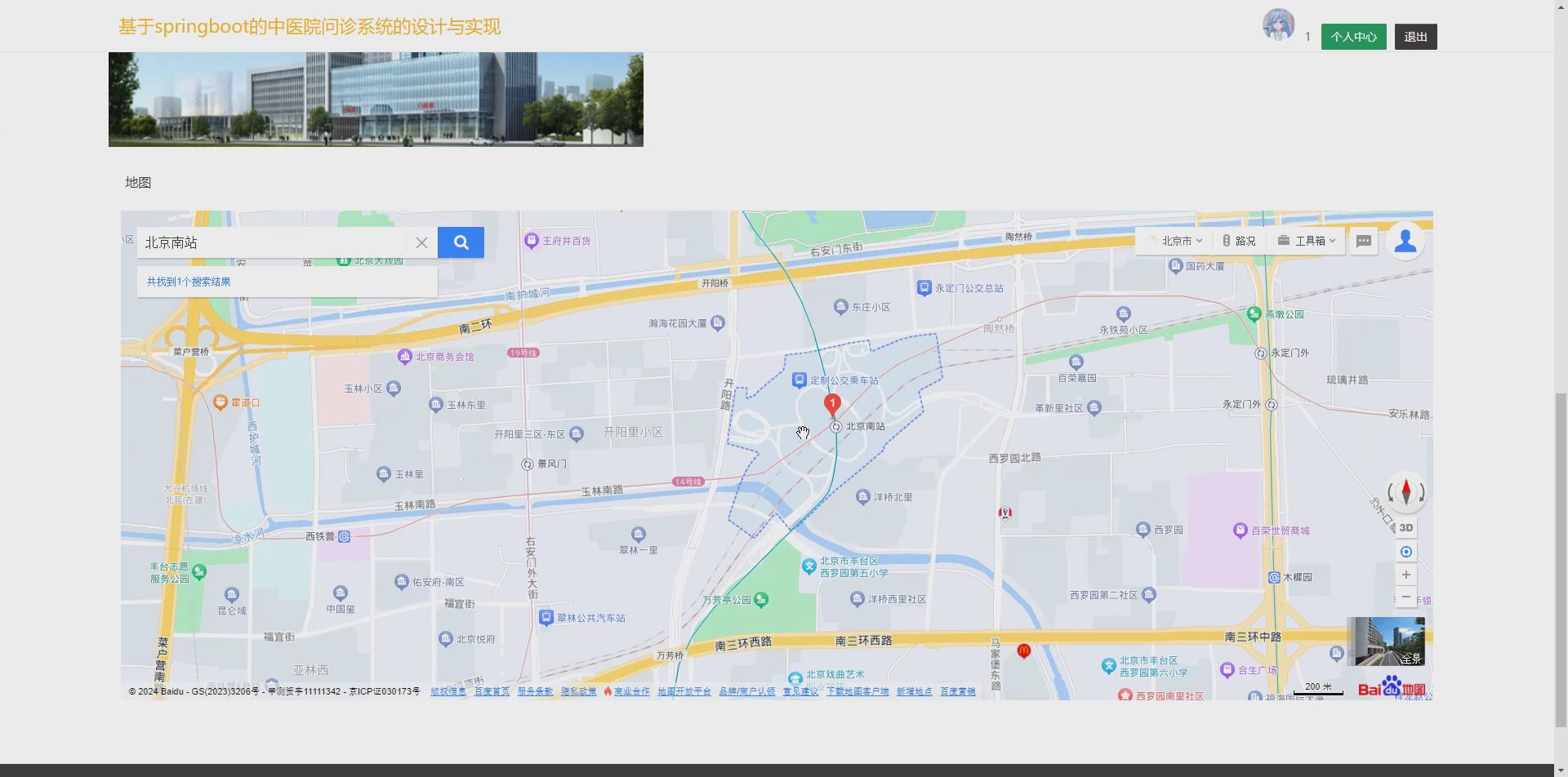Click the 西罗园第五小学 school icon

808,566
